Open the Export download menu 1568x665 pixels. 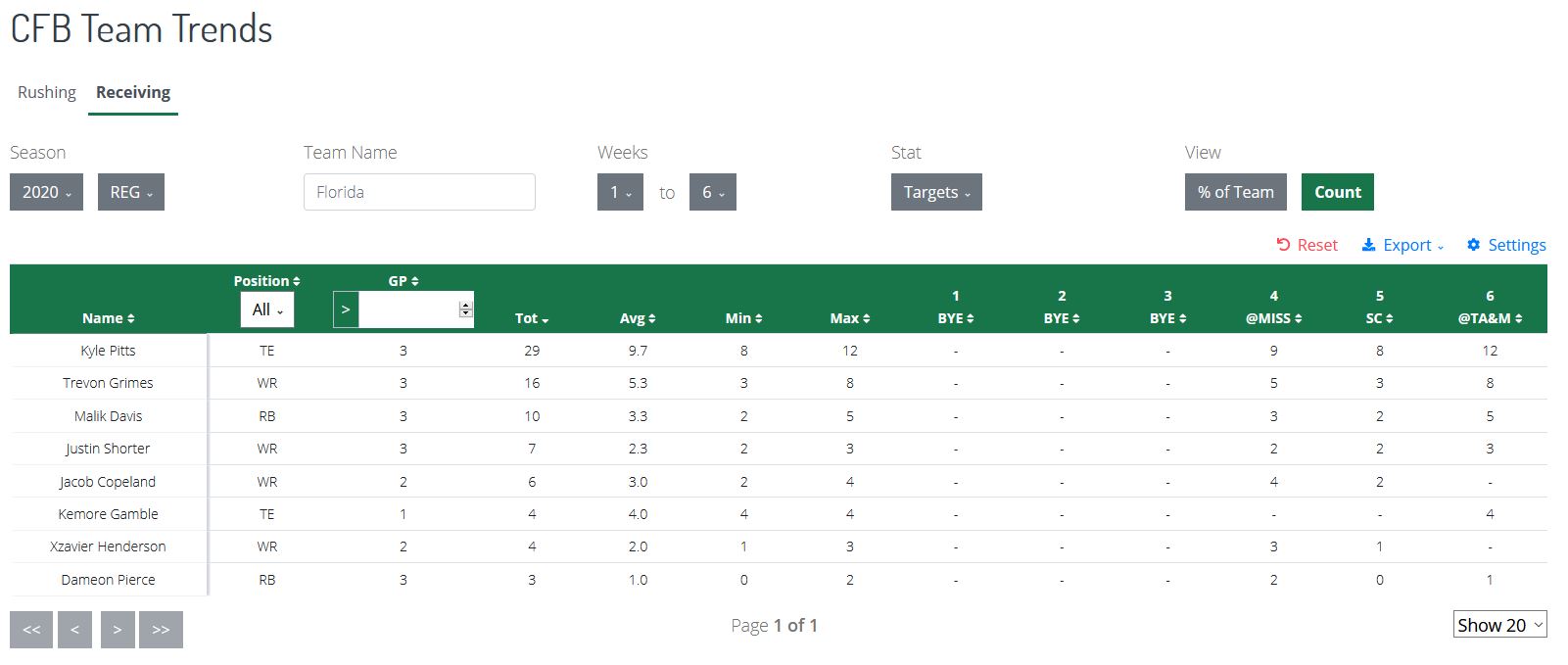coord(1402,245)
